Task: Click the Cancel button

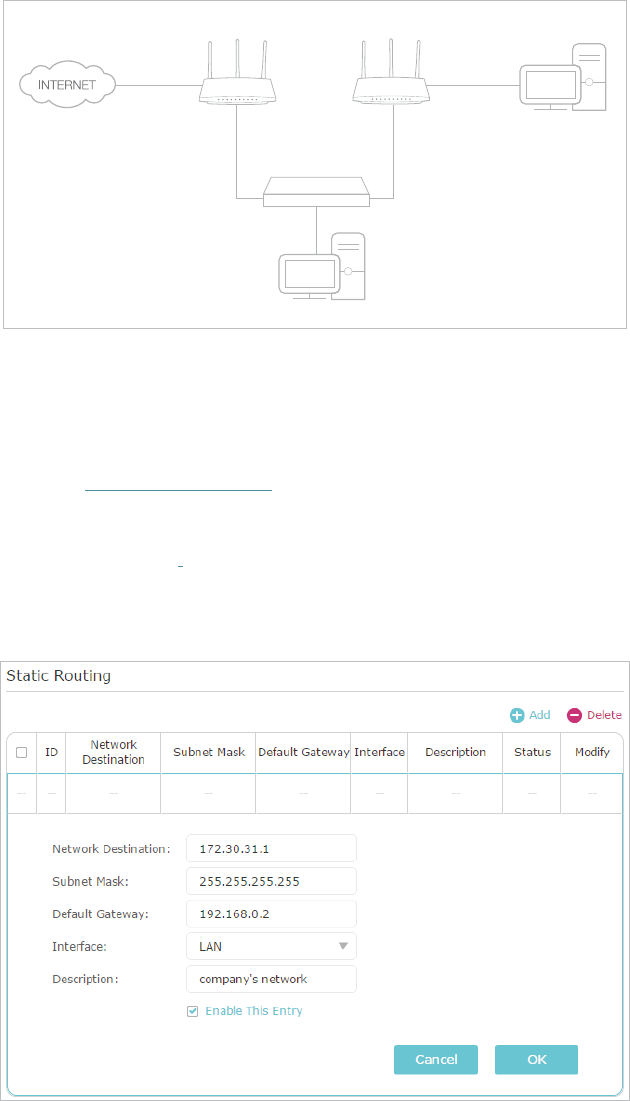Action: click(436, 1060)
